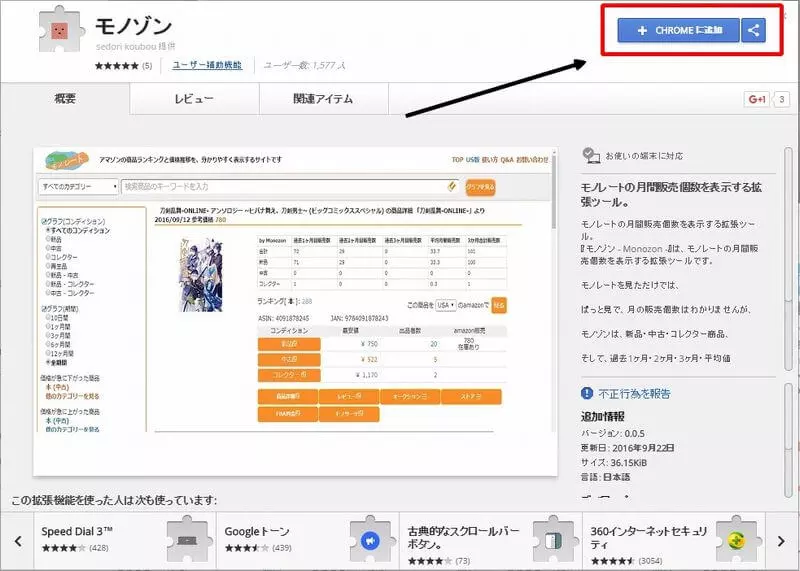Viewport: 800px width, 571px height.
Task: Click the TOP link in the screenshot header
Action: [x=457, y=160]
